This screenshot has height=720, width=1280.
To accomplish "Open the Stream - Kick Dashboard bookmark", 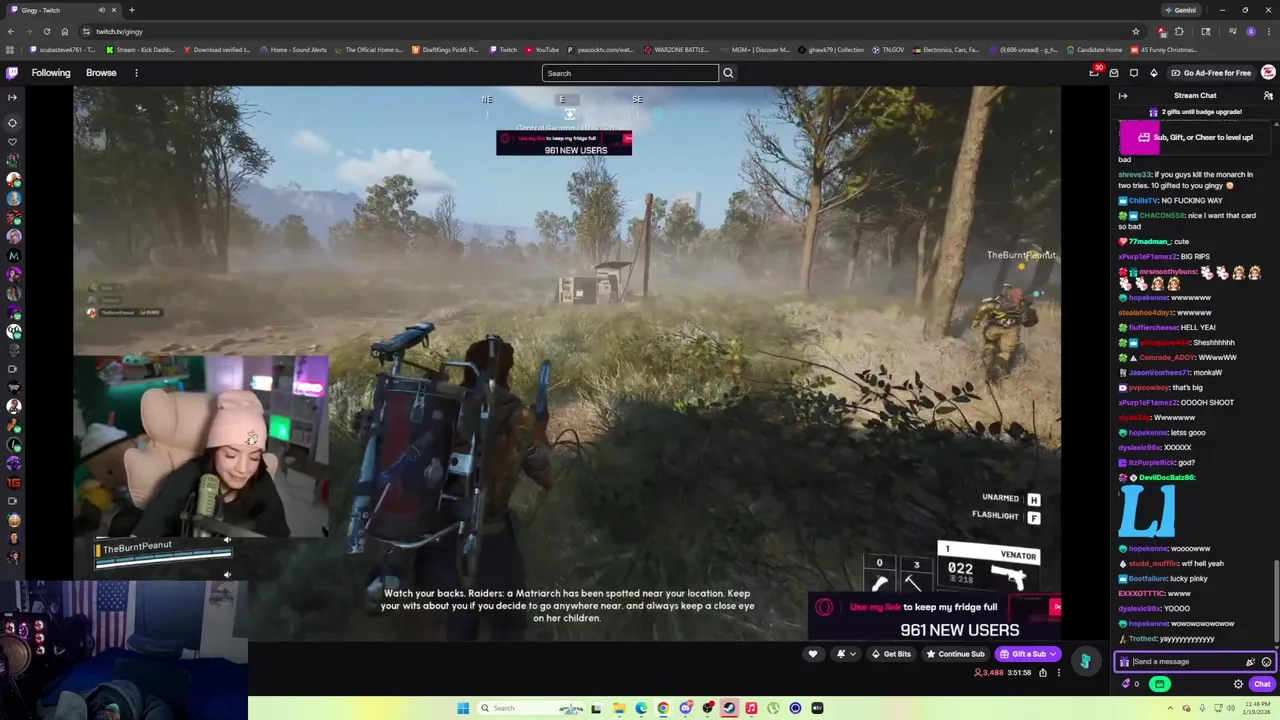I will 143,50.
